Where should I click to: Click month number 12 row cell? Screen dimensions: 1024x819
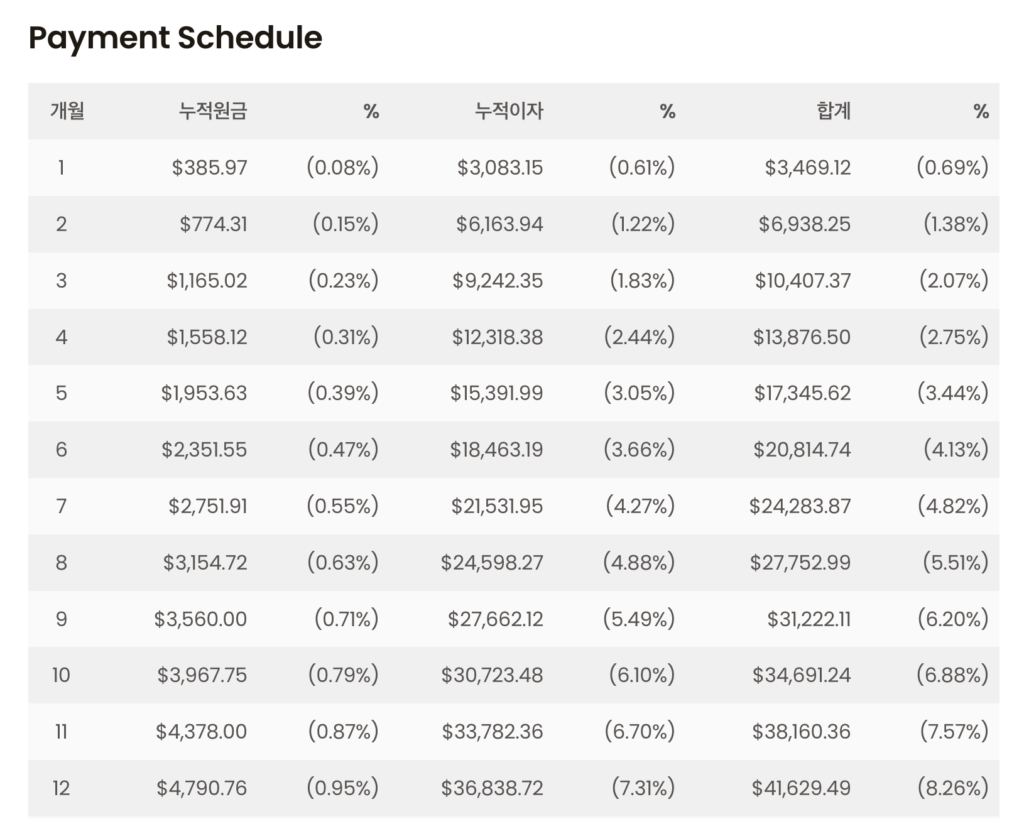coord(61,788)
